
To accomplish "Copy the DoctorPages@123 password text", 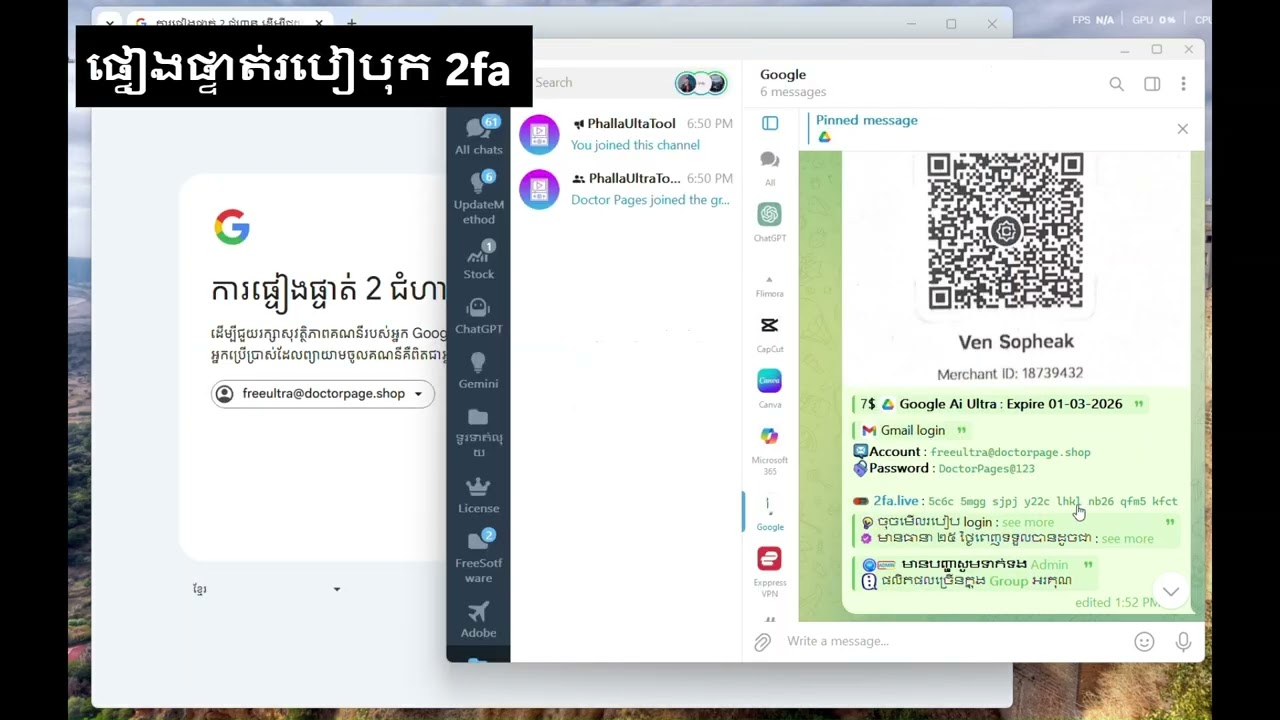I will coord(986,468).
